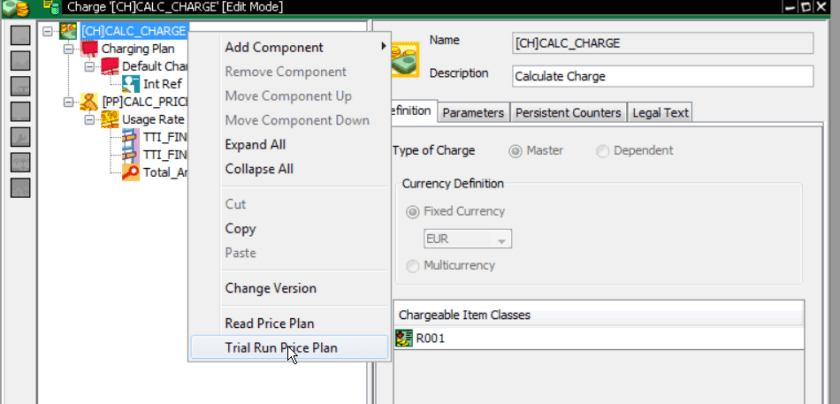Viewport: 840px width, 404px height.
Task: Select the 'Total_Ar' tree label
Action: [x=165, y=173]
